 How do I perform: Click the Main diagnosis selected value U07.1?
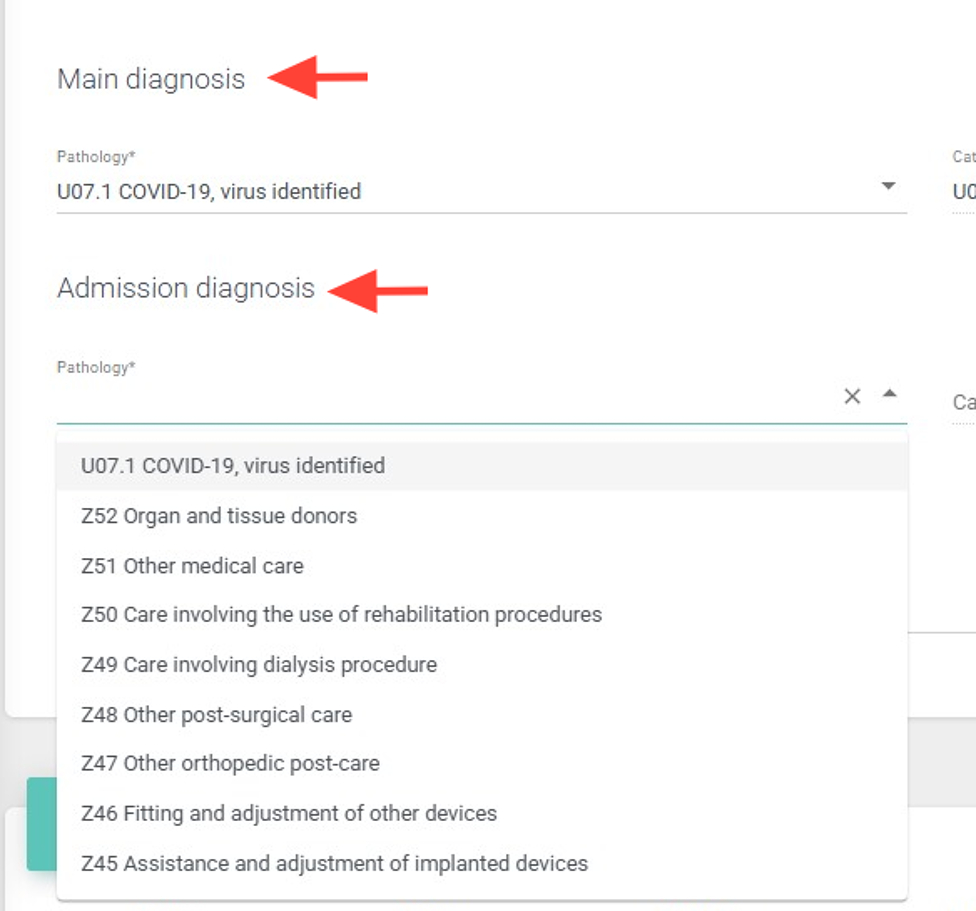(209, 191)
